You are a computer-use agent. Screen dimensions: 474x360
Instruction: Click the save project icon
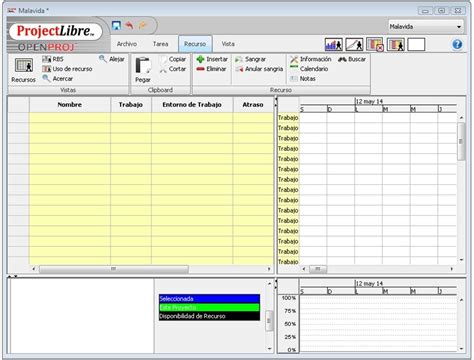[116, 26]
